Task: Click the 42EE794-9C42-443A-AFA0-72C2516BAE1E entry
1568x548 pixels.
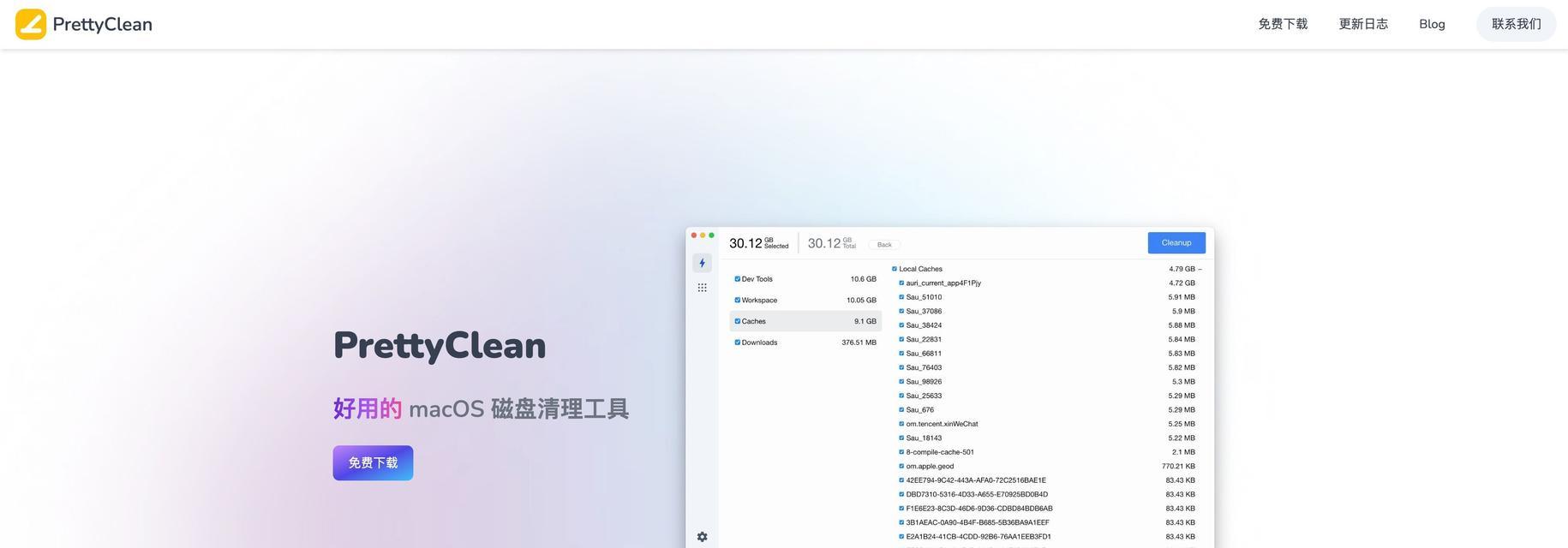Action: [976, 480]
